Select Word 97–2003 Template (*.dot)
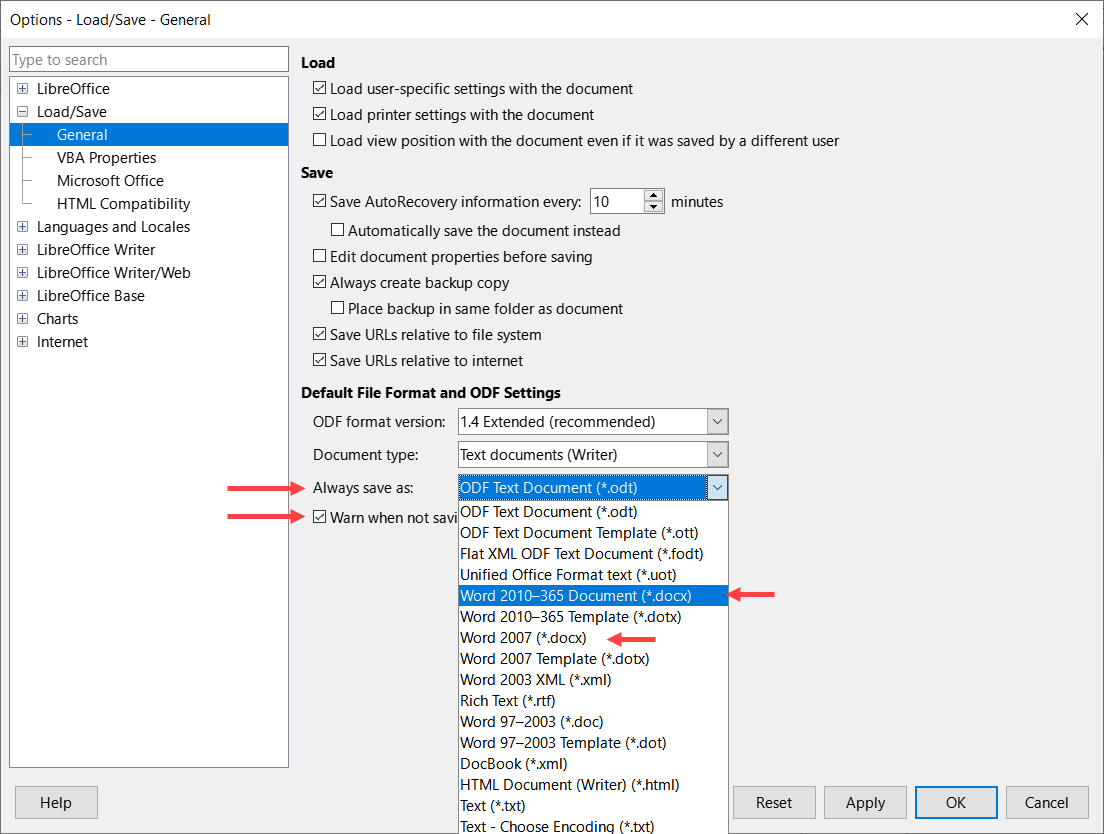The image size is (1104, 834). pyautogui.click(x=593, y=743)
